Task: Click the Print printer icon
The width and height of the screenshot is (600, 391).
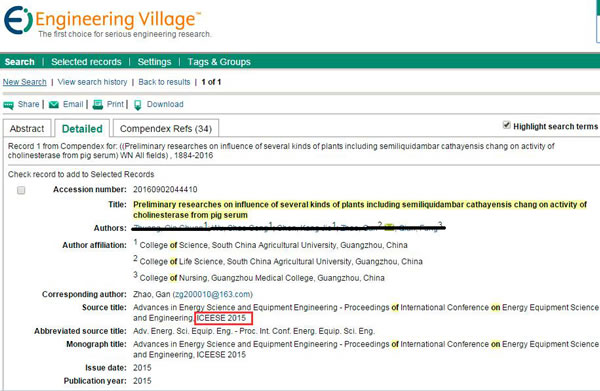Action: (98, 104)
